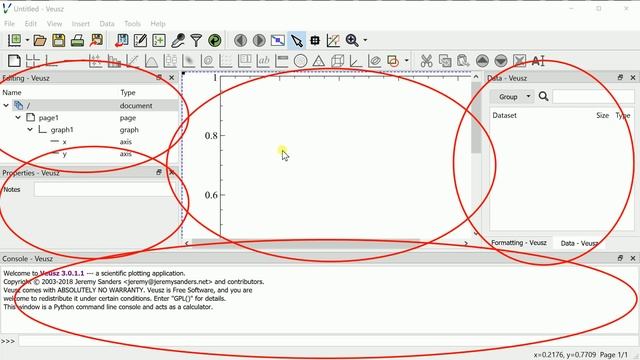Toggle the Zoom graph axes tool
Screen dimensions: 640x360
point(333,40)
